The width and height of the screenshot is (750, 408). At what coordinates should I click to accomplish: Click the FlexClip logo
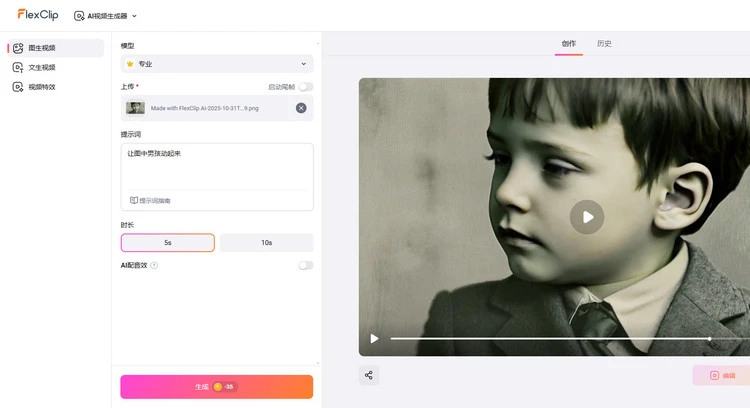[38, 15]
